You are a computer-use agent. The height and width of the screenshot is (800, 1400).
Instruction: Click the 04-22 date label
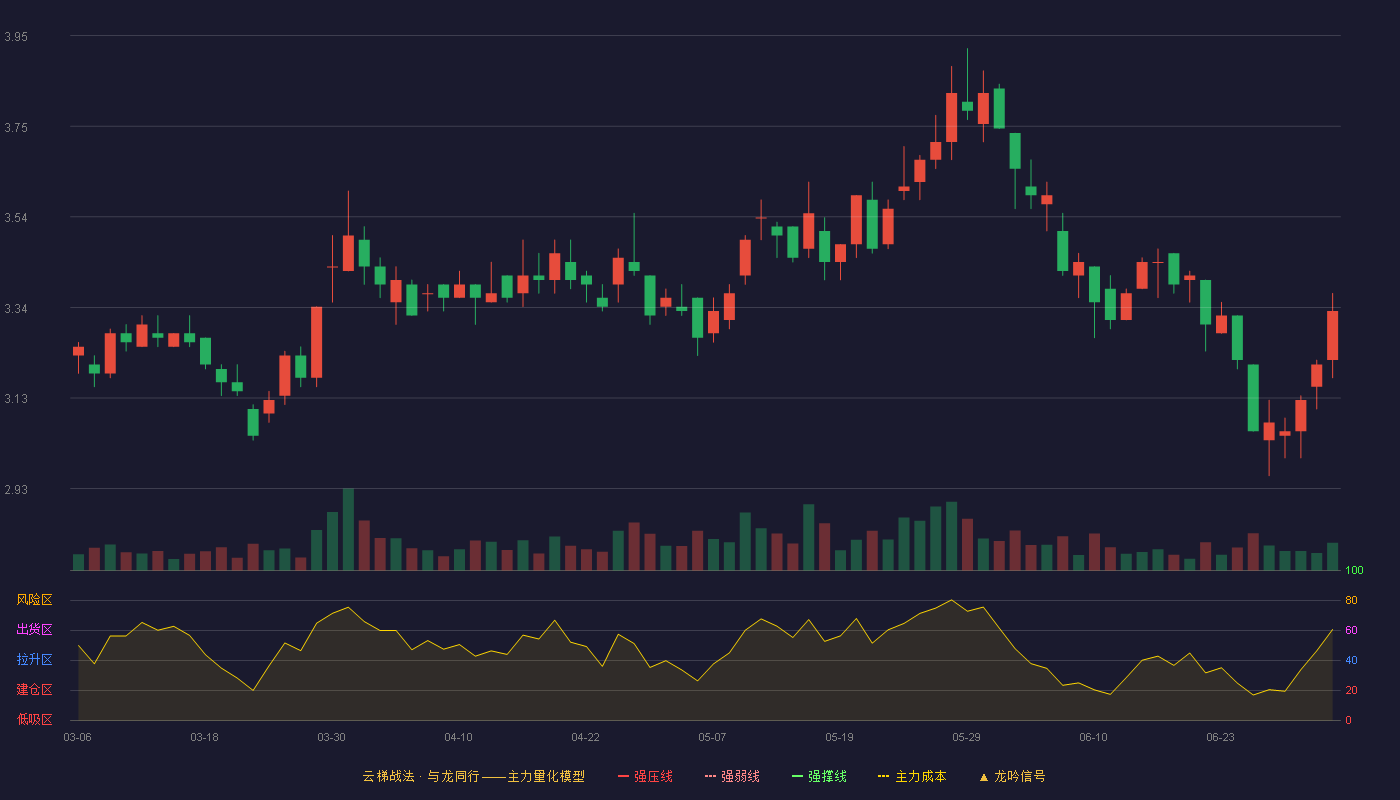click(585, 737)
